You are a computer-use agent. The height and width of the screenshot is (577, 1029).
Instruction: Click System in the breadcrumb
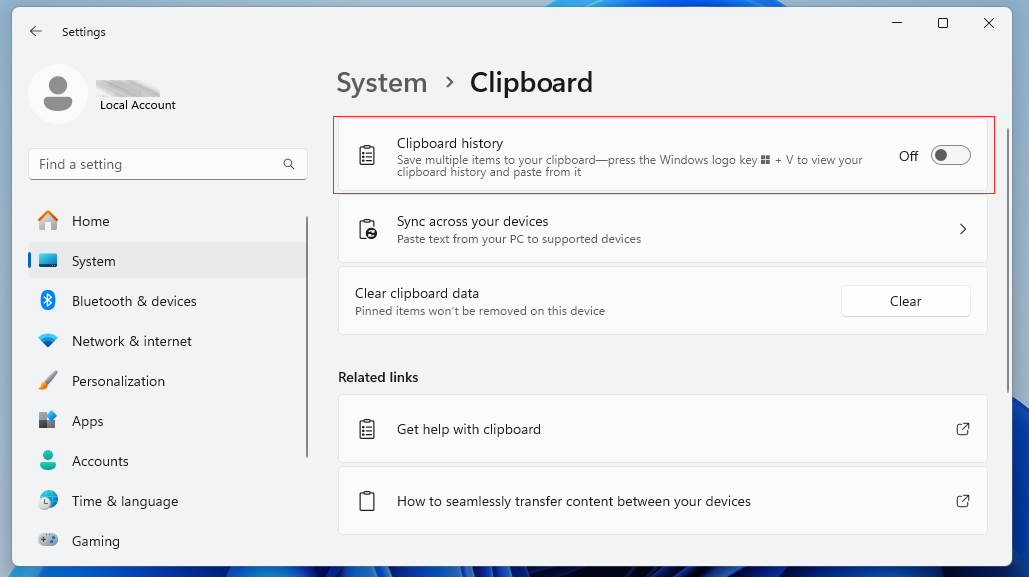[381, 83]
